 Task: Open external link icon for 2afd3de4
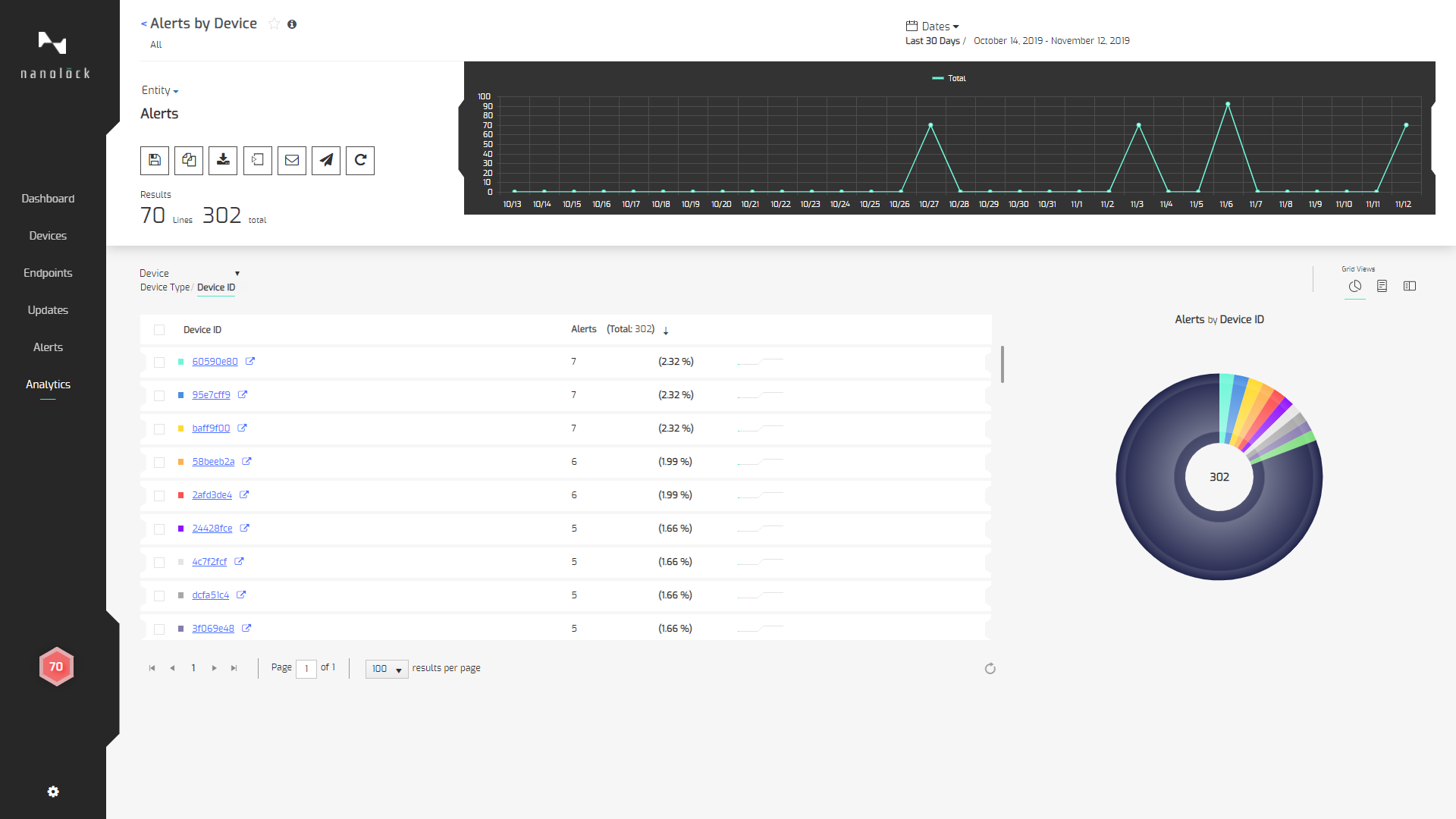pos(244,494)
